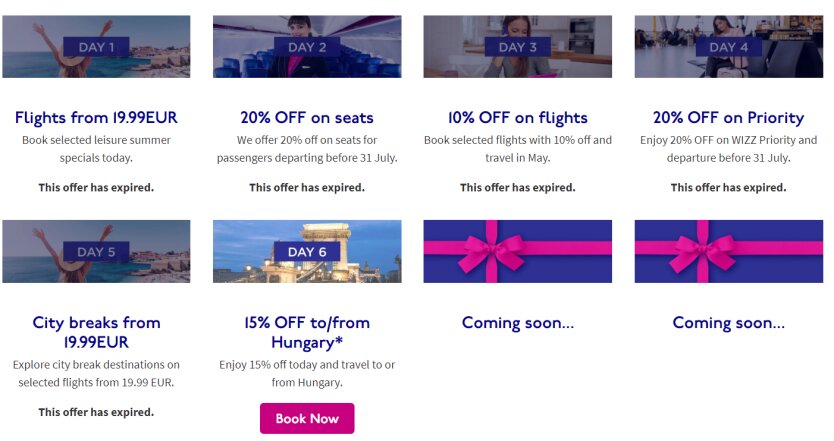The width and height of the screenshot is (834, 441).
Task: Click the Book Now button
Action: pyautogui.click(x=307, y=418)
